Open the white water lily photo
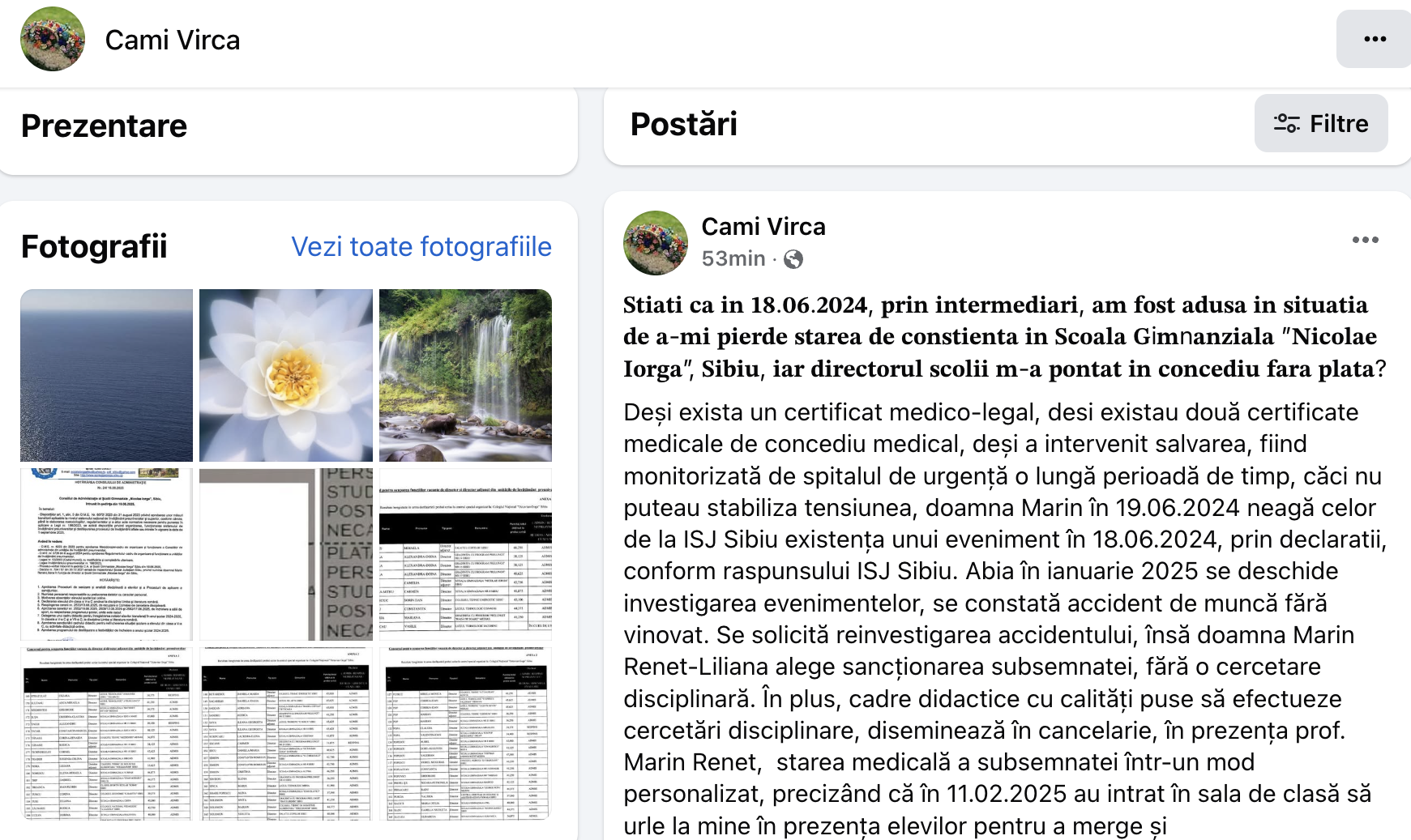Screen dimensions: 1411x840 pos(286,375)
